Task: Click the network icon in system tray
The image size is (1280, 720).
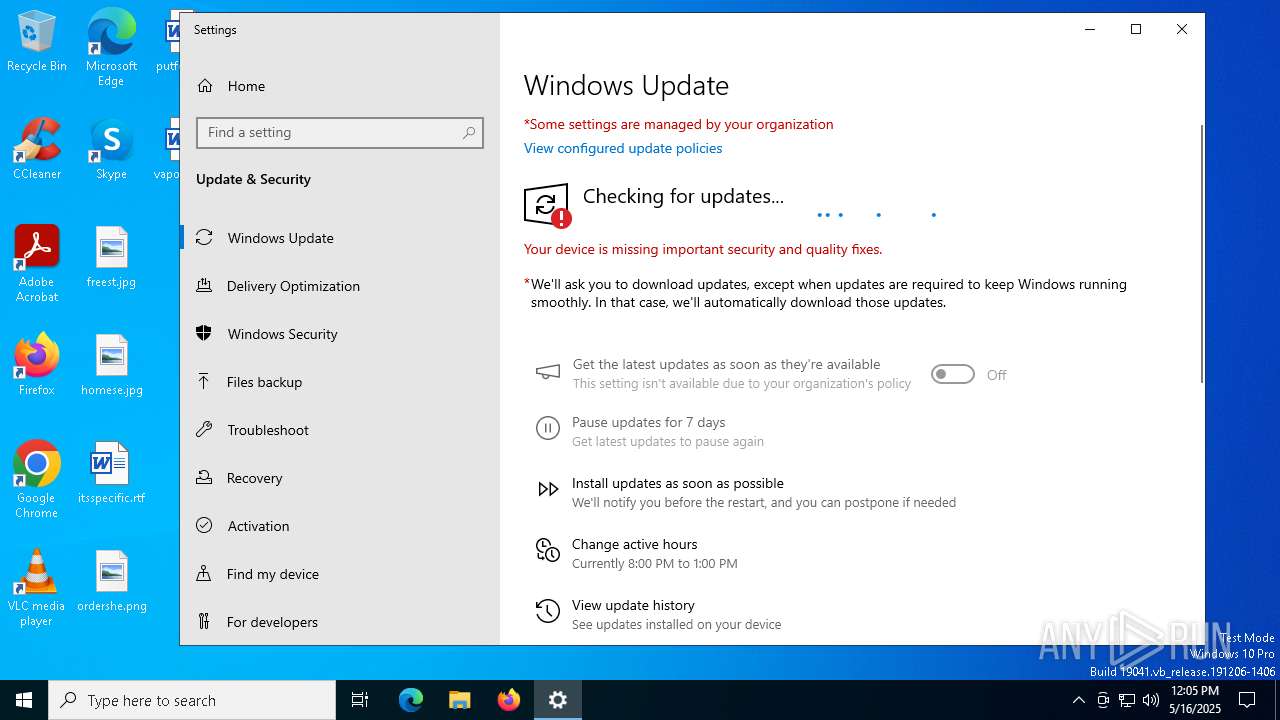Action: (x=1127, y=700)
